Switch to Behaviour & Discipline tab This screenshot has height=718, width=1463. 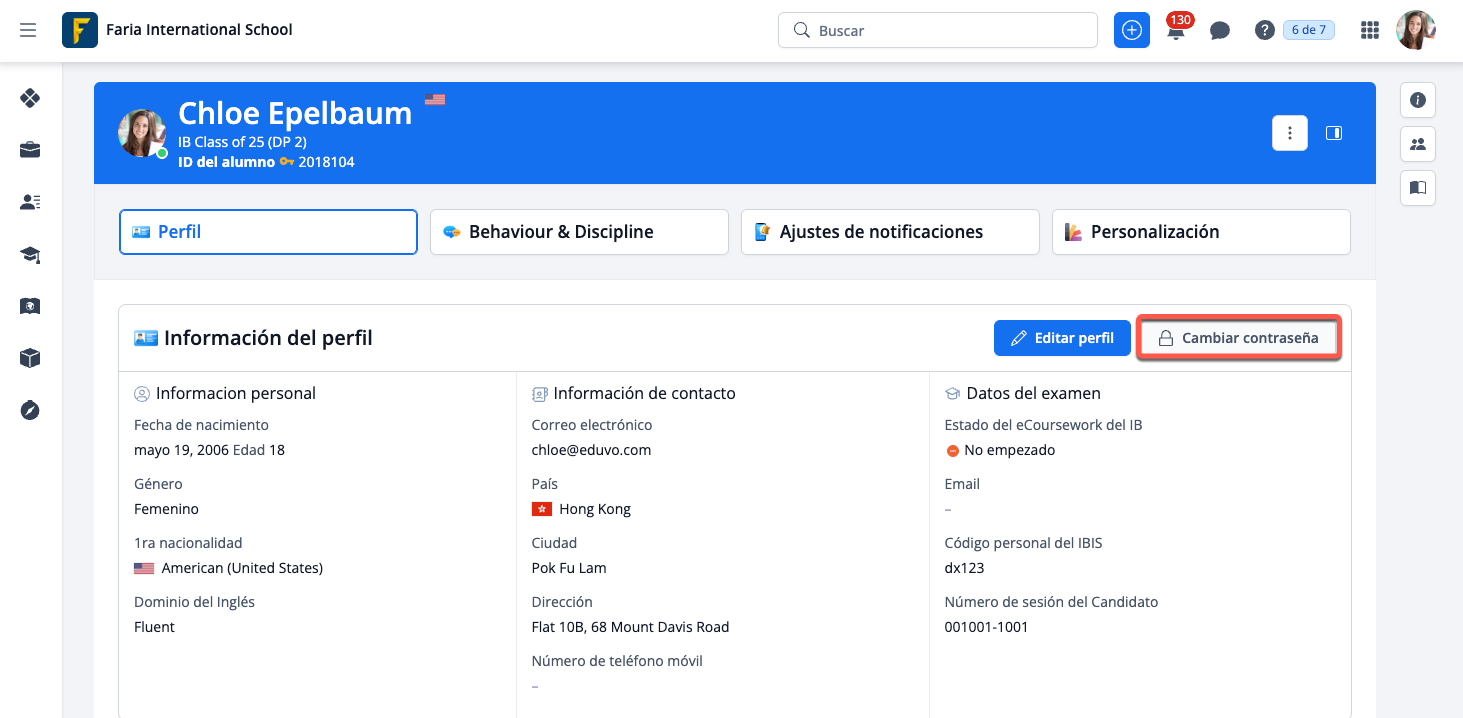tap(579, 232)
